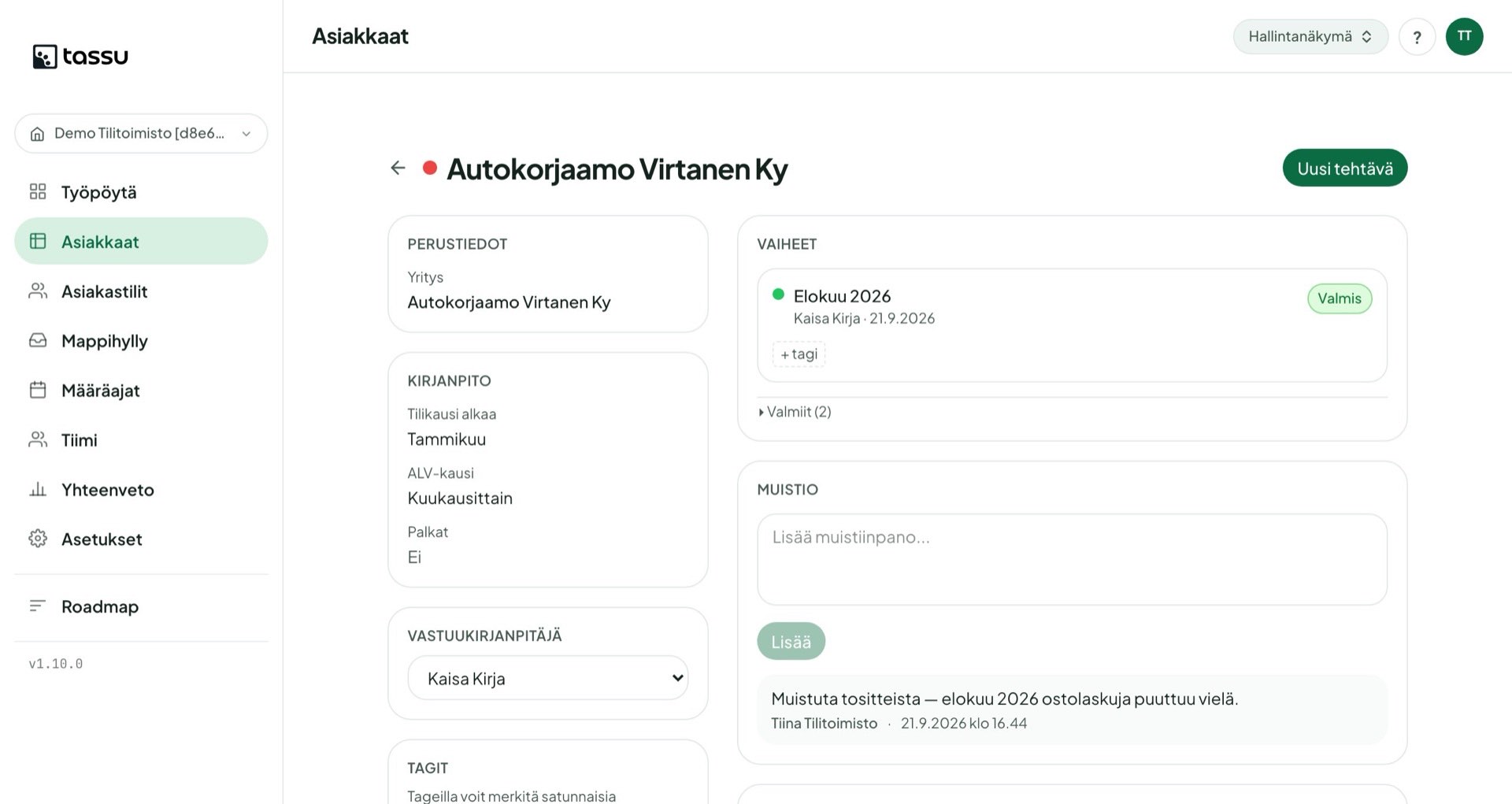The width and height of the screenshot is (1512, 804).
Task: Open Roadmap from the sidebar
Action: [141, 606]
